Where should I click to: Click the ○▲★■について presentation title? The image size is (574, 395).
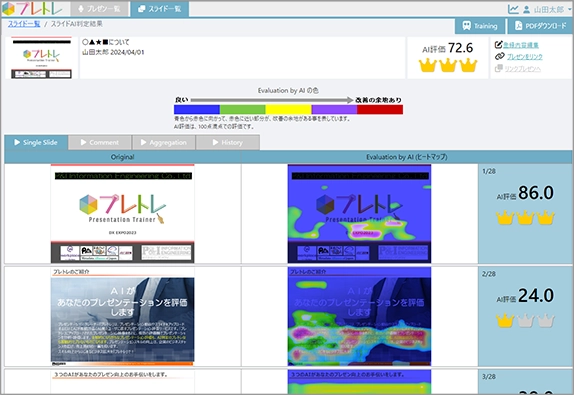[105, 42]
